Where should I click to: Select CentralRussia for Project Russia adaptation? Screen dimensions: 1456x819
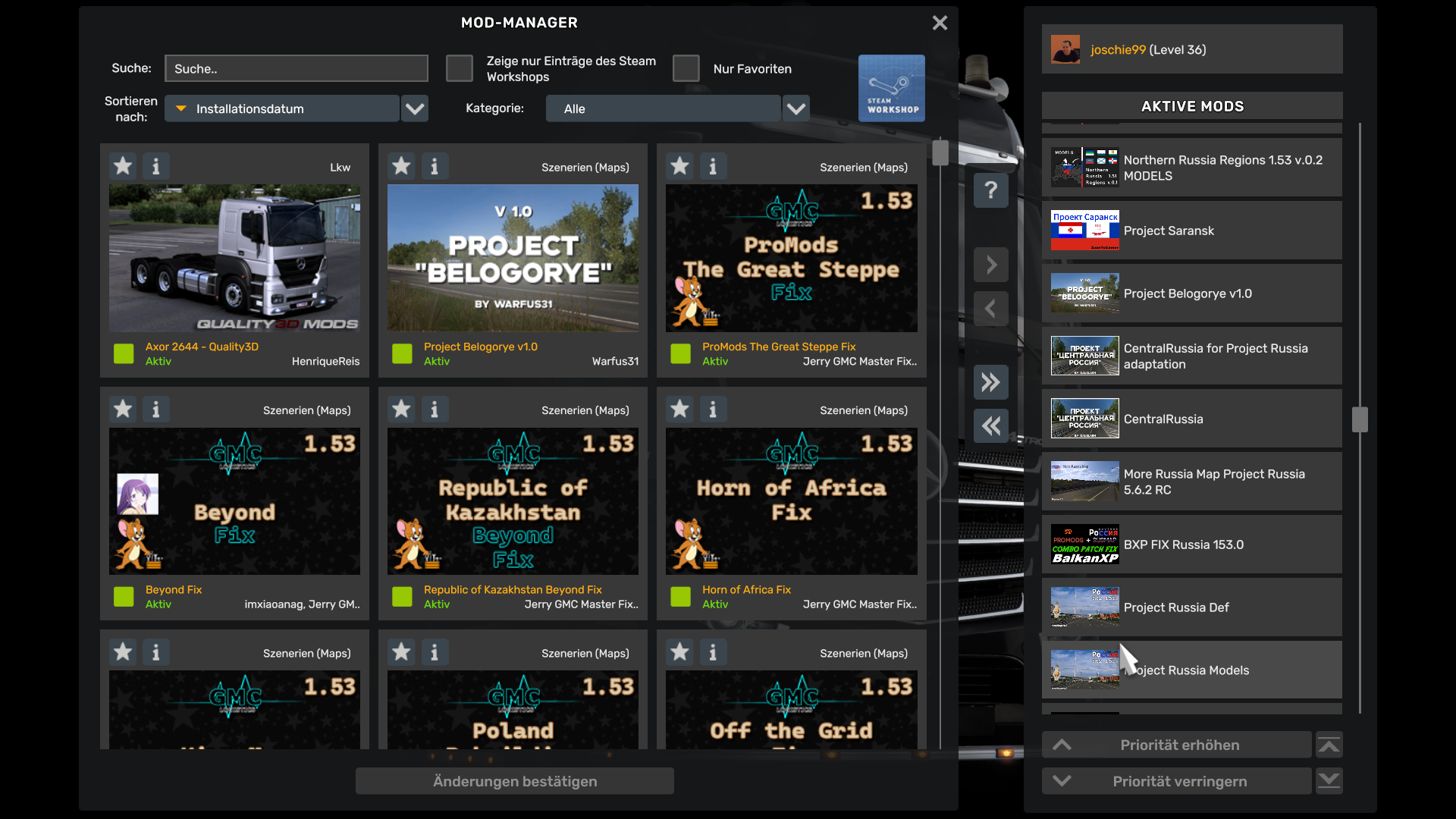click(x=1192, y=356)
